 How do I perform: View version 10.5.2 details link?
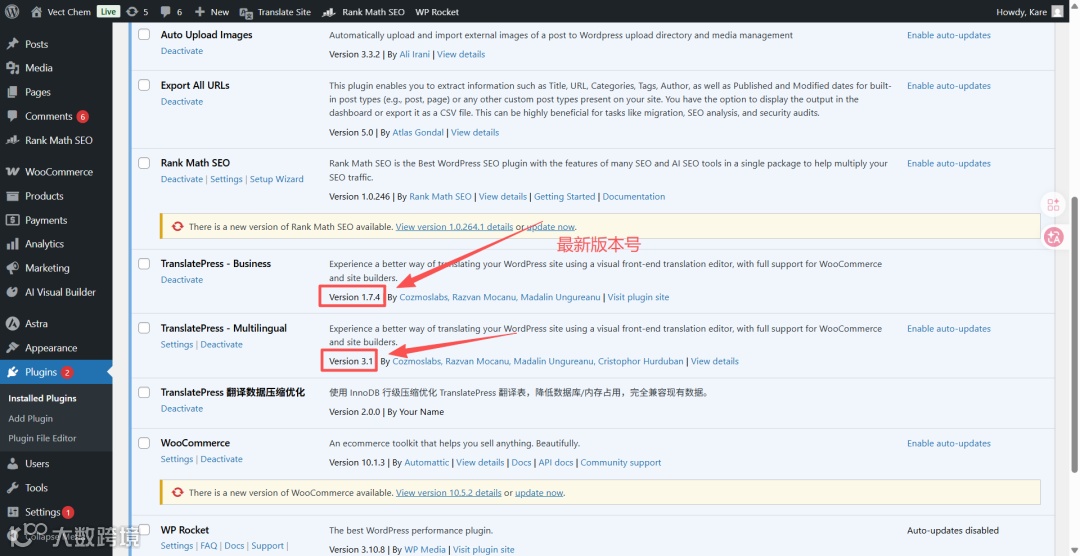[448, 493]
